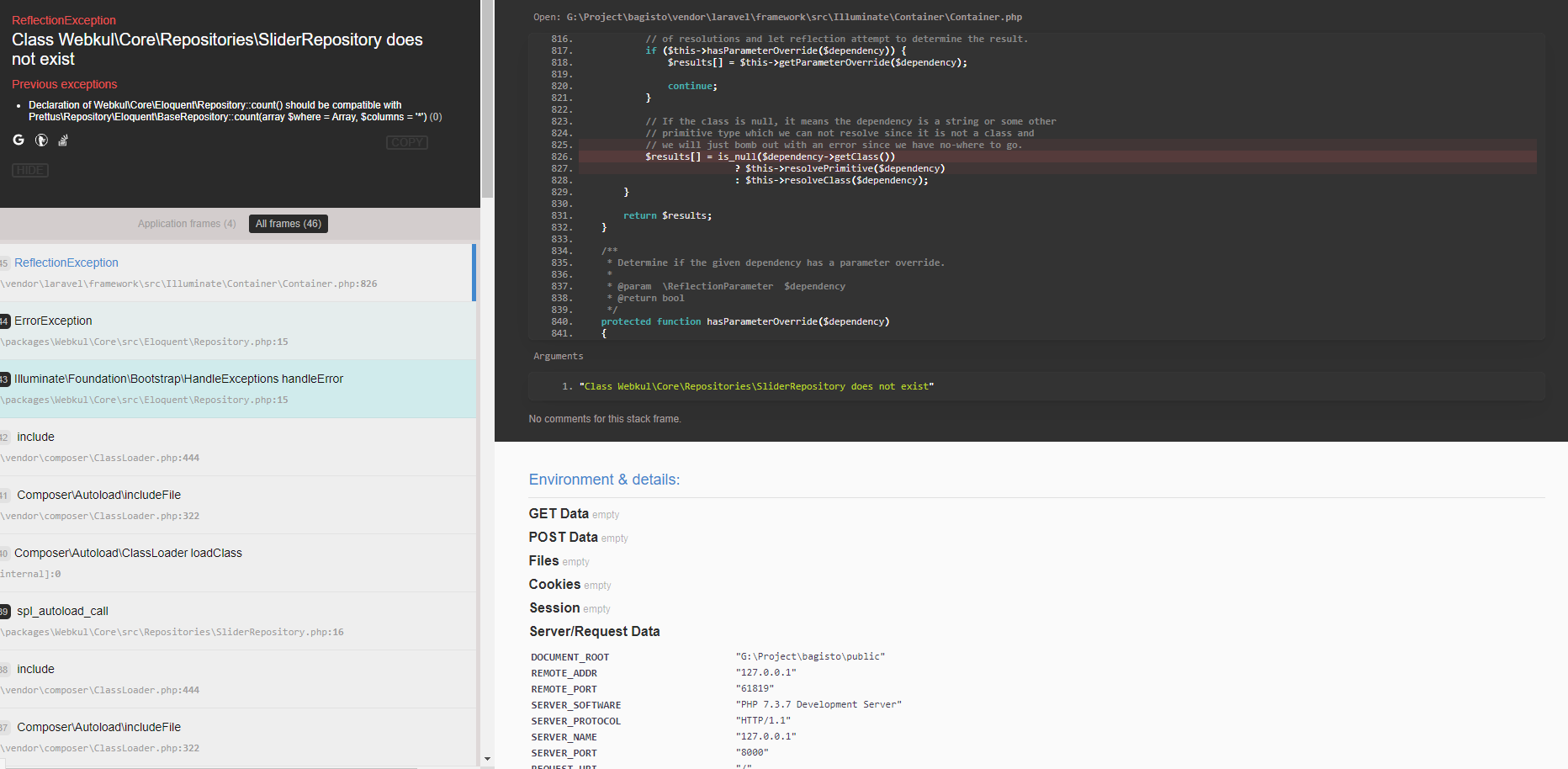The image size is (1568, 769).
Task: Select the argument 'SliderRepository does not exist' string
Action: [x=756, y=386]
